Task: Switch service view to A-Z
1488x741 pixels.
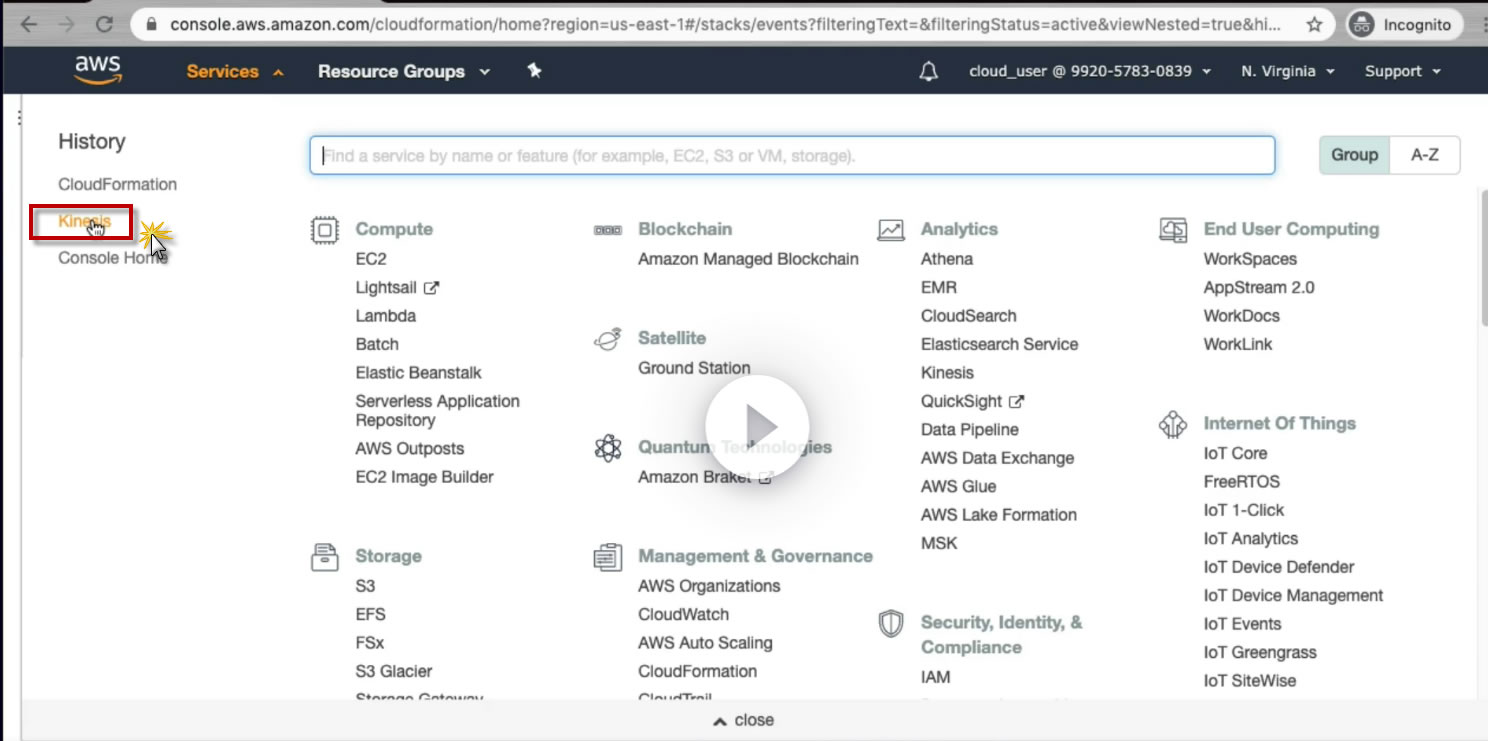Action: (x=1424, y=155)
